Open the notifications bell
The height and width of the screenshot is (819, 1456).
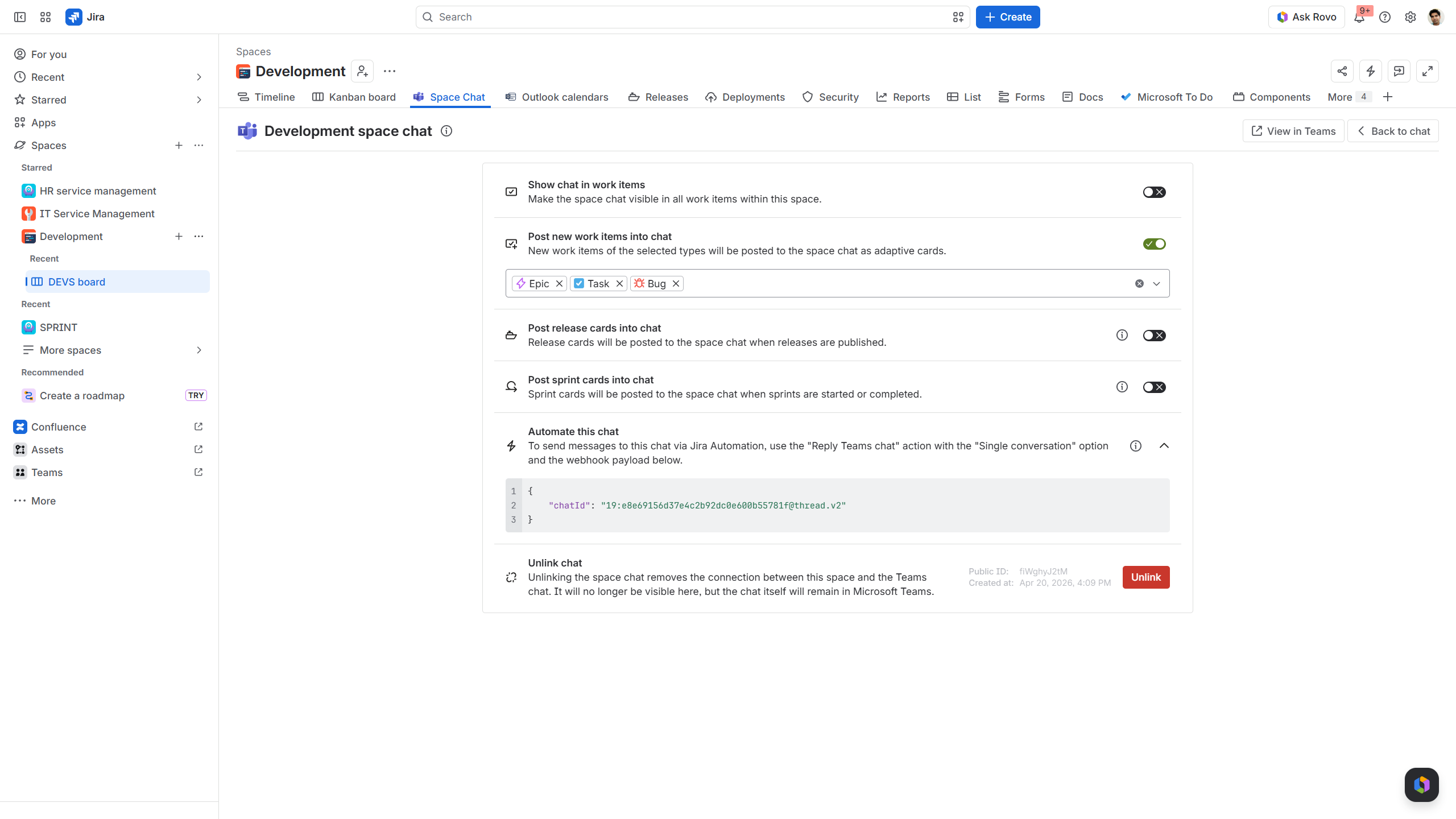1359,17
